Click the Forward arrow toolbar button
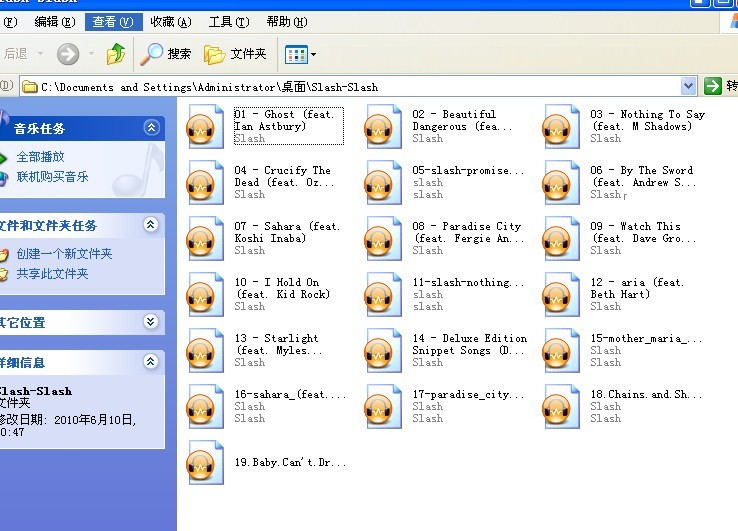This screenshot has width=738, height=531. [68, 54]
